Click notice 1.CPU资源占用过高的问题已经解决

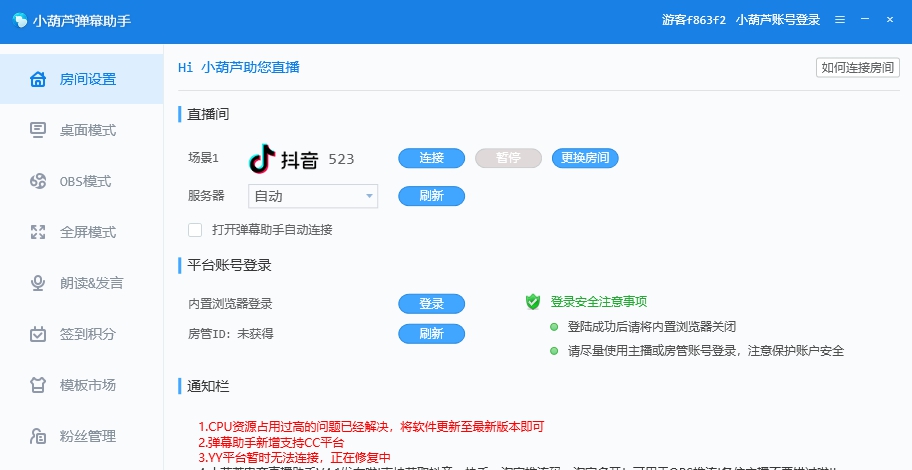tap(371, 426)
